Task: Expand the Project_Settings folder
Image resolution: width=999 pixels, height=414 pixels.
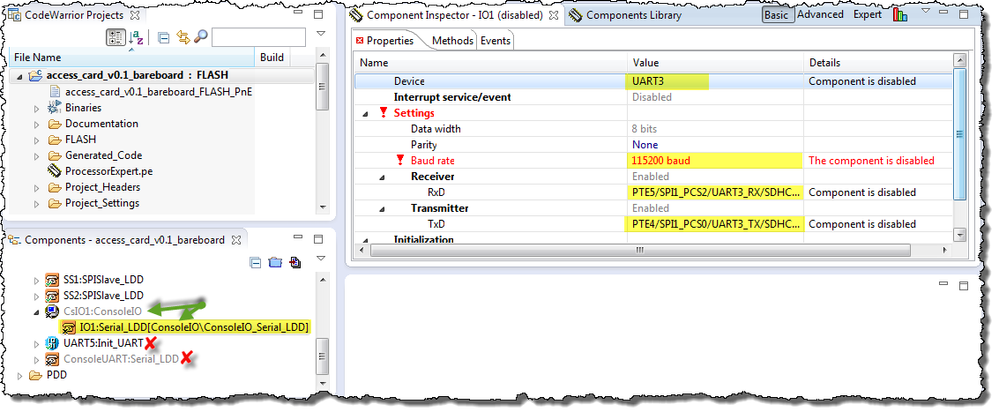Action: click(x=37, y=204)
